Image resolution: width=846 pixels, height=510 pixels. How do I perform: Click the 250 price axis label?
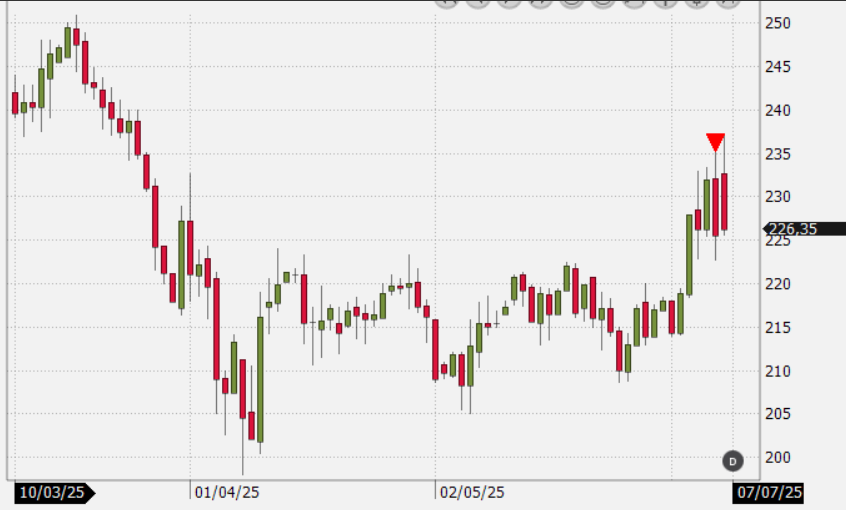point(777,23)
